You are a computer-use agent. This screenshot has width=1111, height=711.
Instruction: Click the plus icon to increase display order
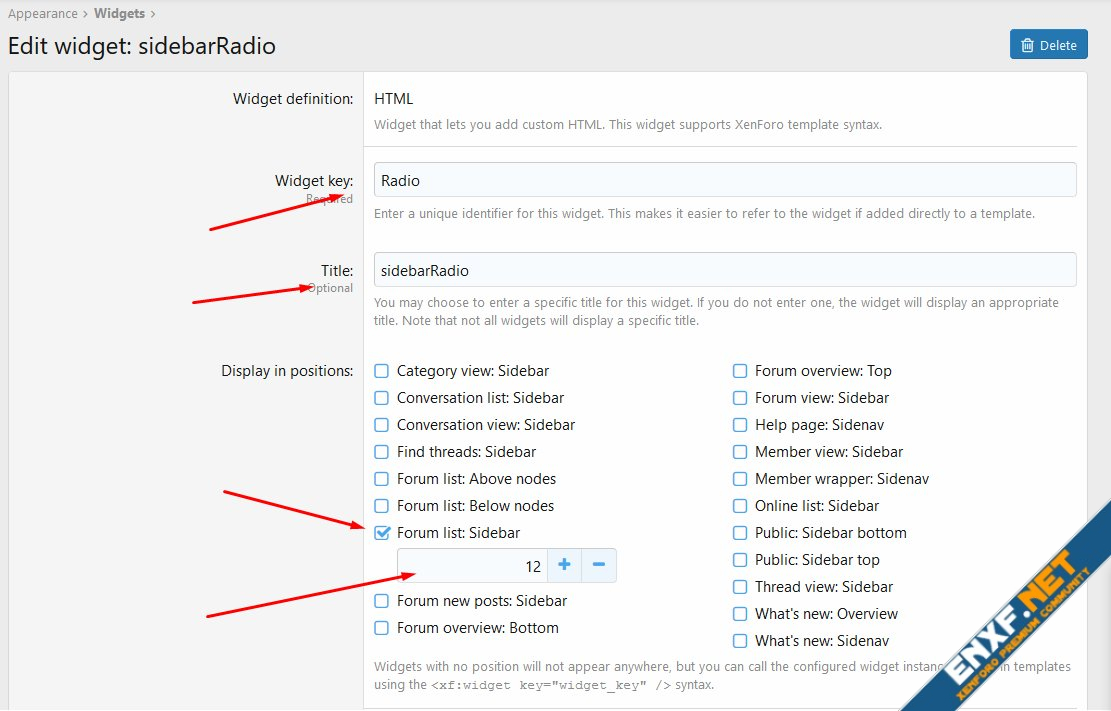[x=564, y=565]
